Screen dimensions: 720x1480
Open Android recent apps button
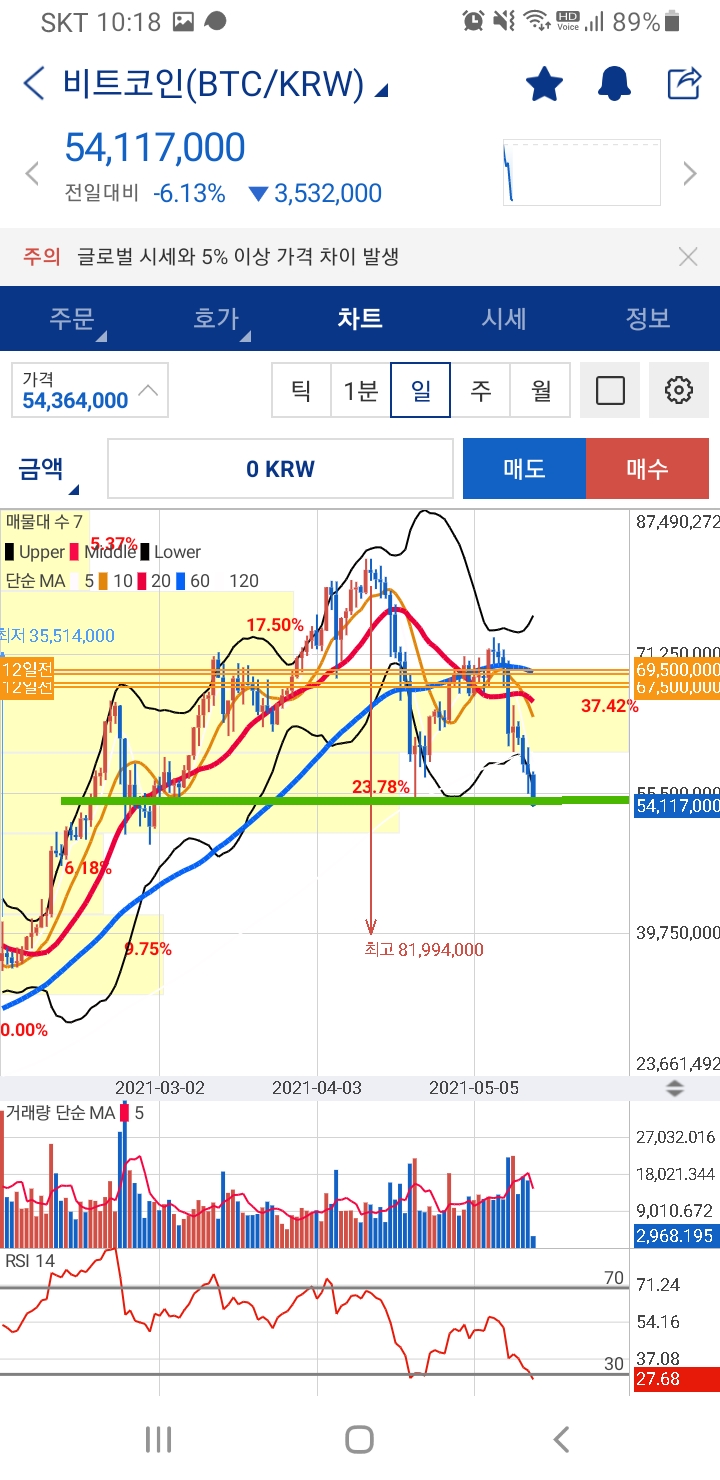click(x=159, y=1439)
